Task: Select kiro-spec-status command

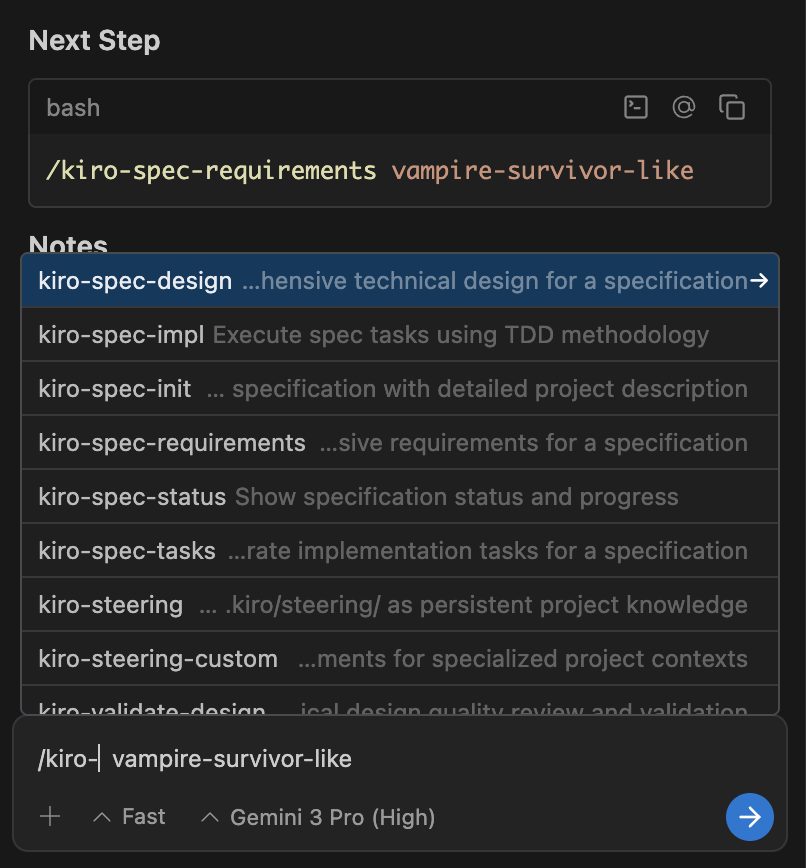Action: tap(132, 497)
